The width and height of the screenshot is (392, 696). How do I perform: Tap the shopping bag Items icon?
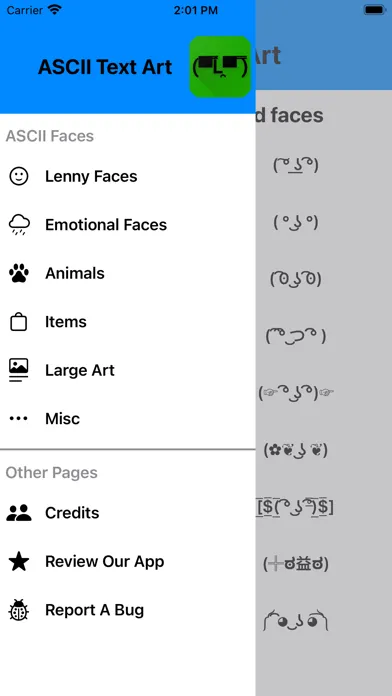point(19,321)
